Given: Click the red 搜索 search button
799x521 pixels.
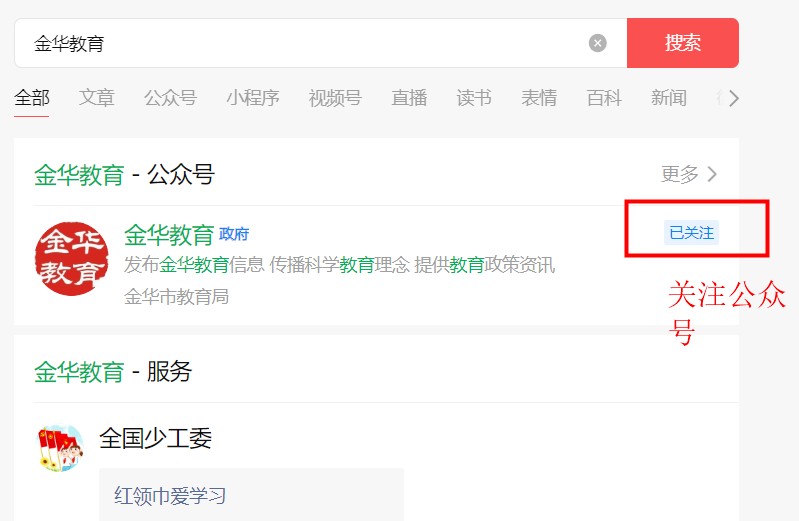Looking at the screenshot, I should point(683,43).
